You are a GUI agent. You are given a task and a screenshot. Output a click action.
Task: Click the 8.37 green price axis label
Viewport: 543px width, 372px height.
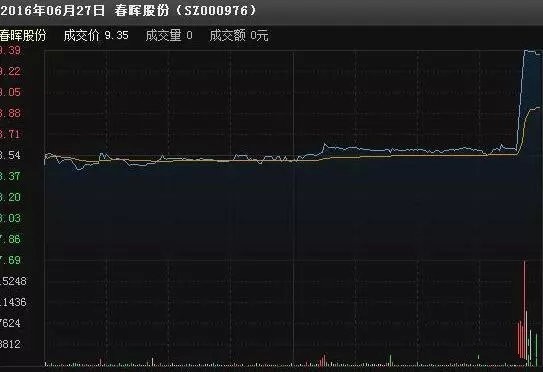[10, 176]
